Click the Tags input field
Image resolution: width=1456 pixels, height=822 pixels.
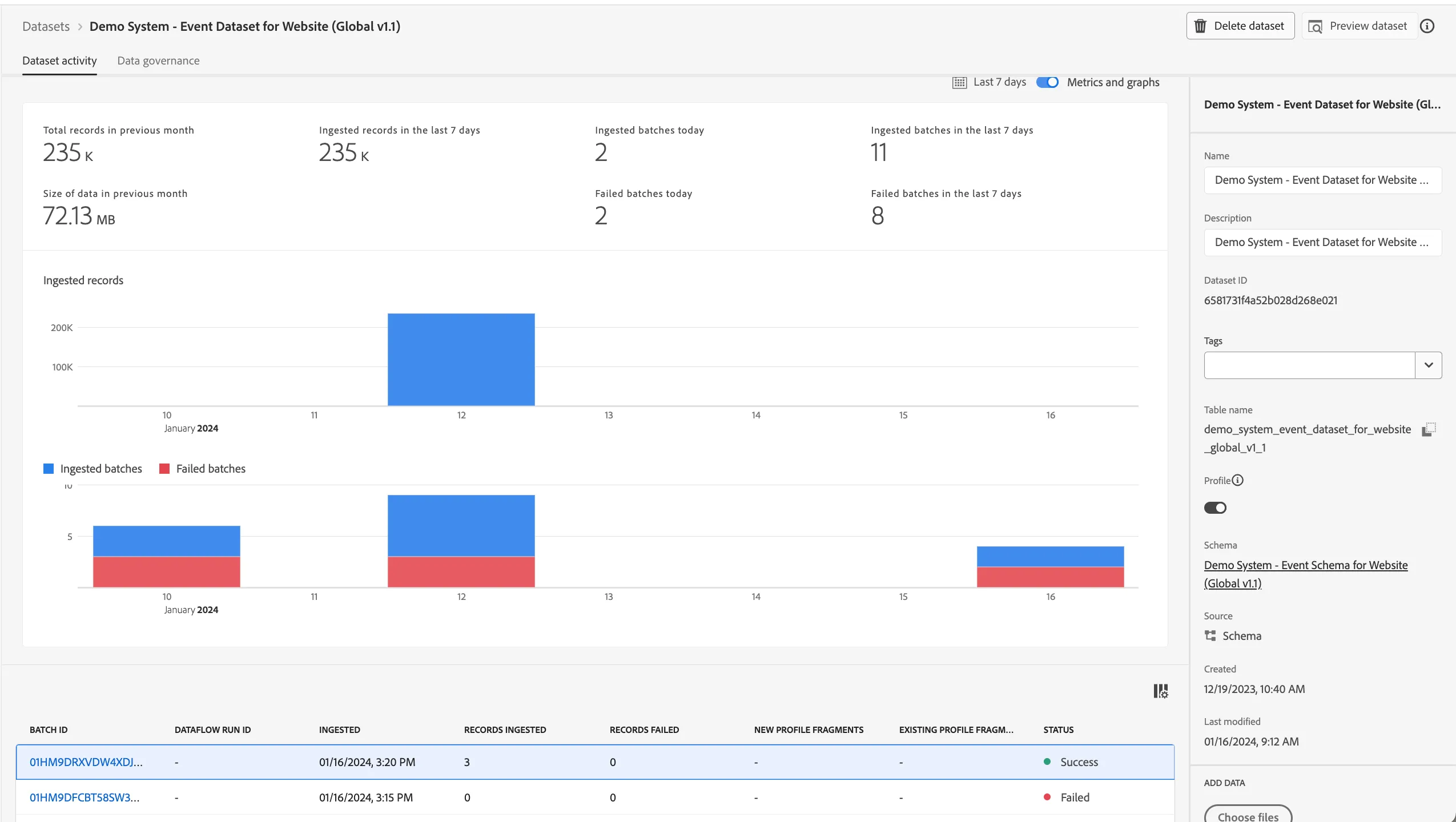coord(1309,365)
